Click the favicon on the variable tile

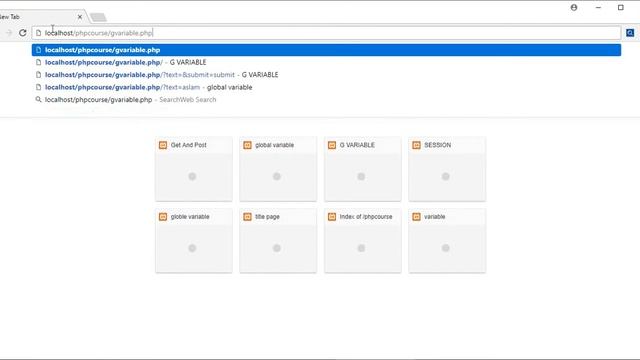416,217
